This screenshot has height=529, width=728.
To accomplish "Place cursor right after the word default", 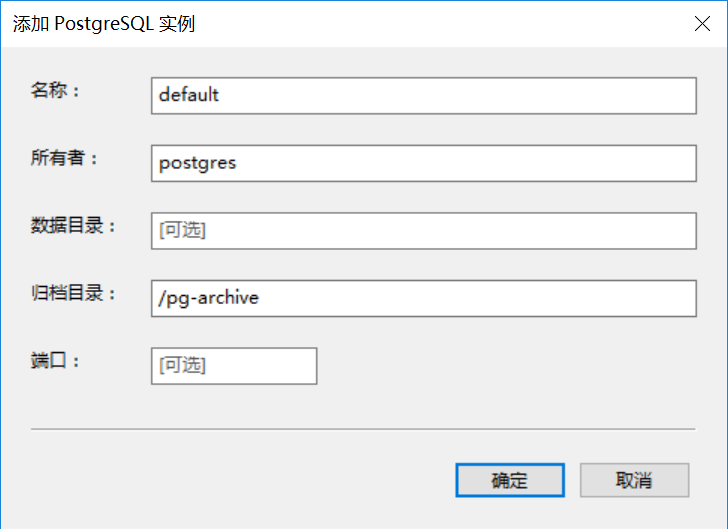I will (221, 96).
